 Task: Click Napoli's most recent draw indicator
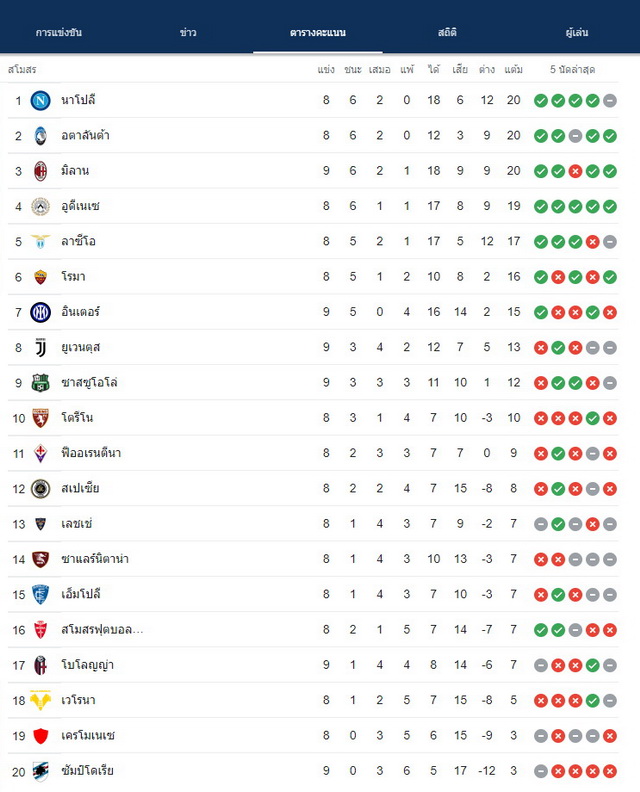point(610,101)
